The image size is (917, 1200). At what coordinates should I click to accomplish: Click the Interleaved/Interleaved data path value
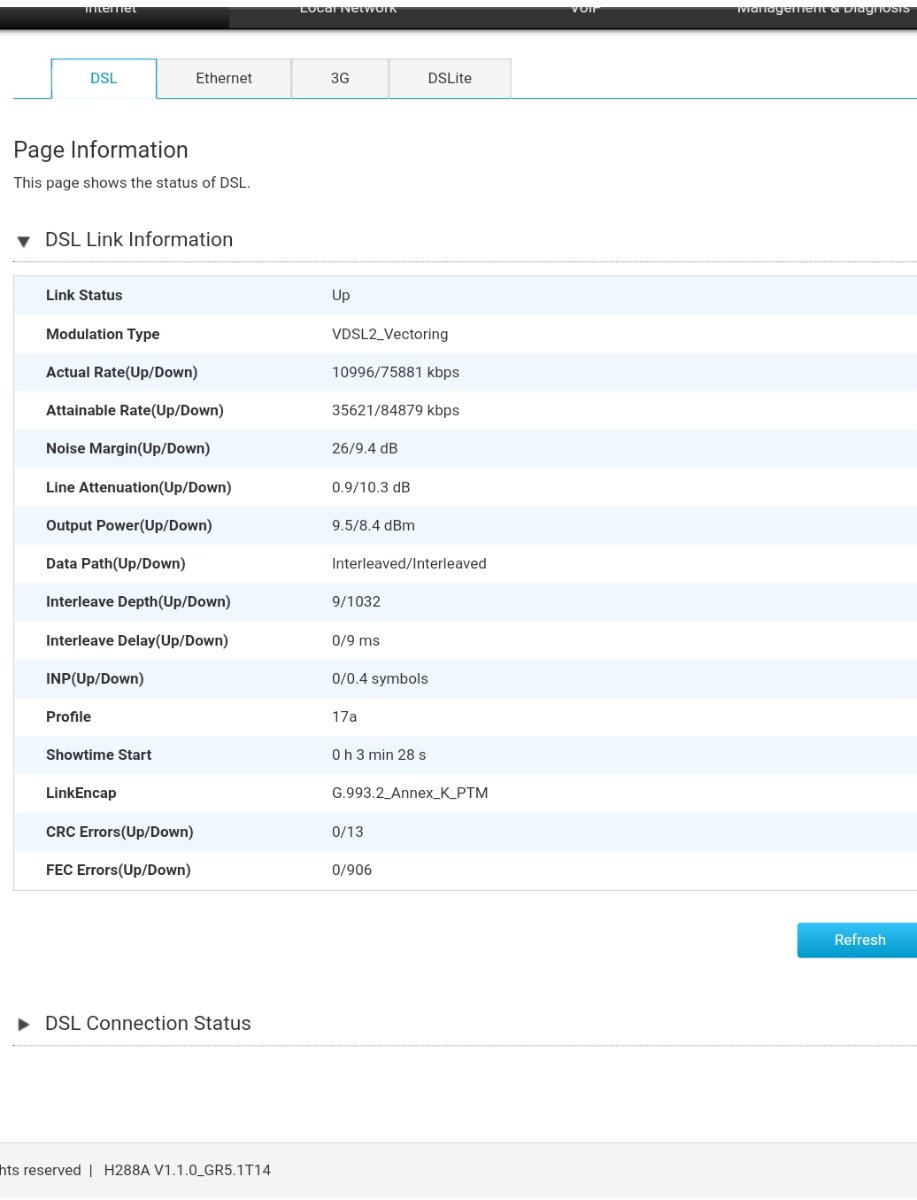[409, 564]
